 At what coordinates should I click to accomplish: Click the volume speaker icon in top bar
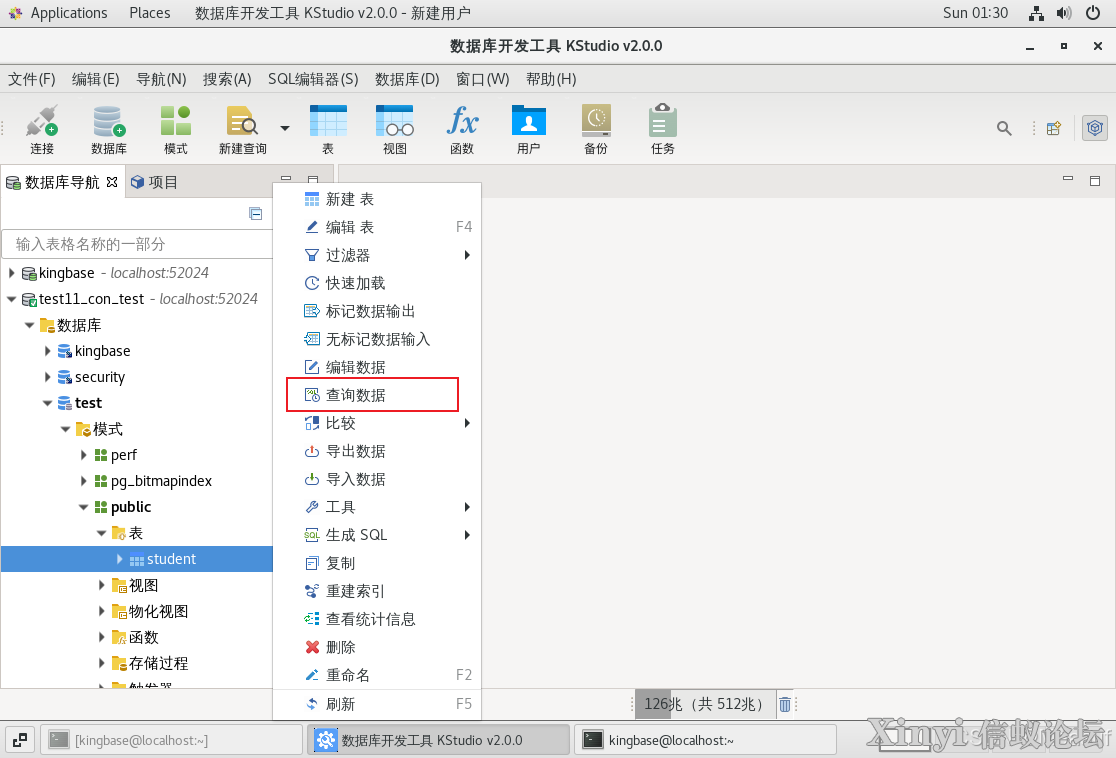click(x=1064, y=13)
